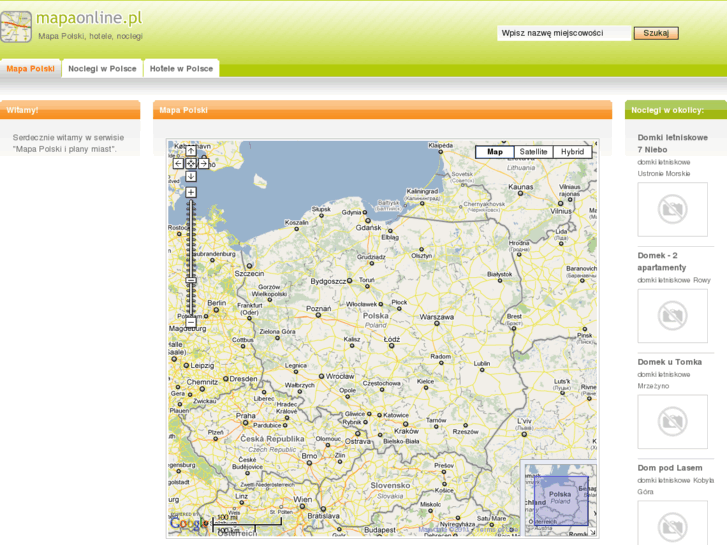The height and width of the screenshot is (545, 727).
Task: Pan the map left with arrow
Action: coord(178,163)
